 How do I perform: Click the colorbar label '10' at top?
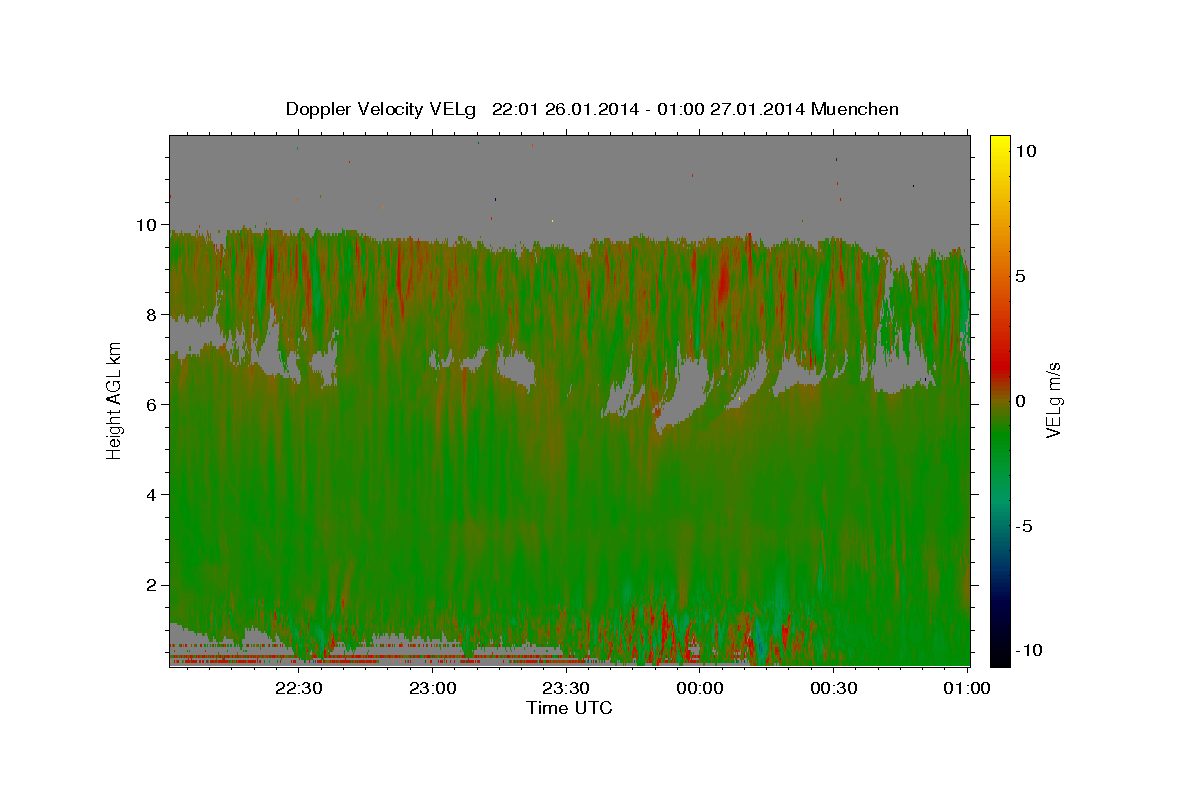(1025, 150)
